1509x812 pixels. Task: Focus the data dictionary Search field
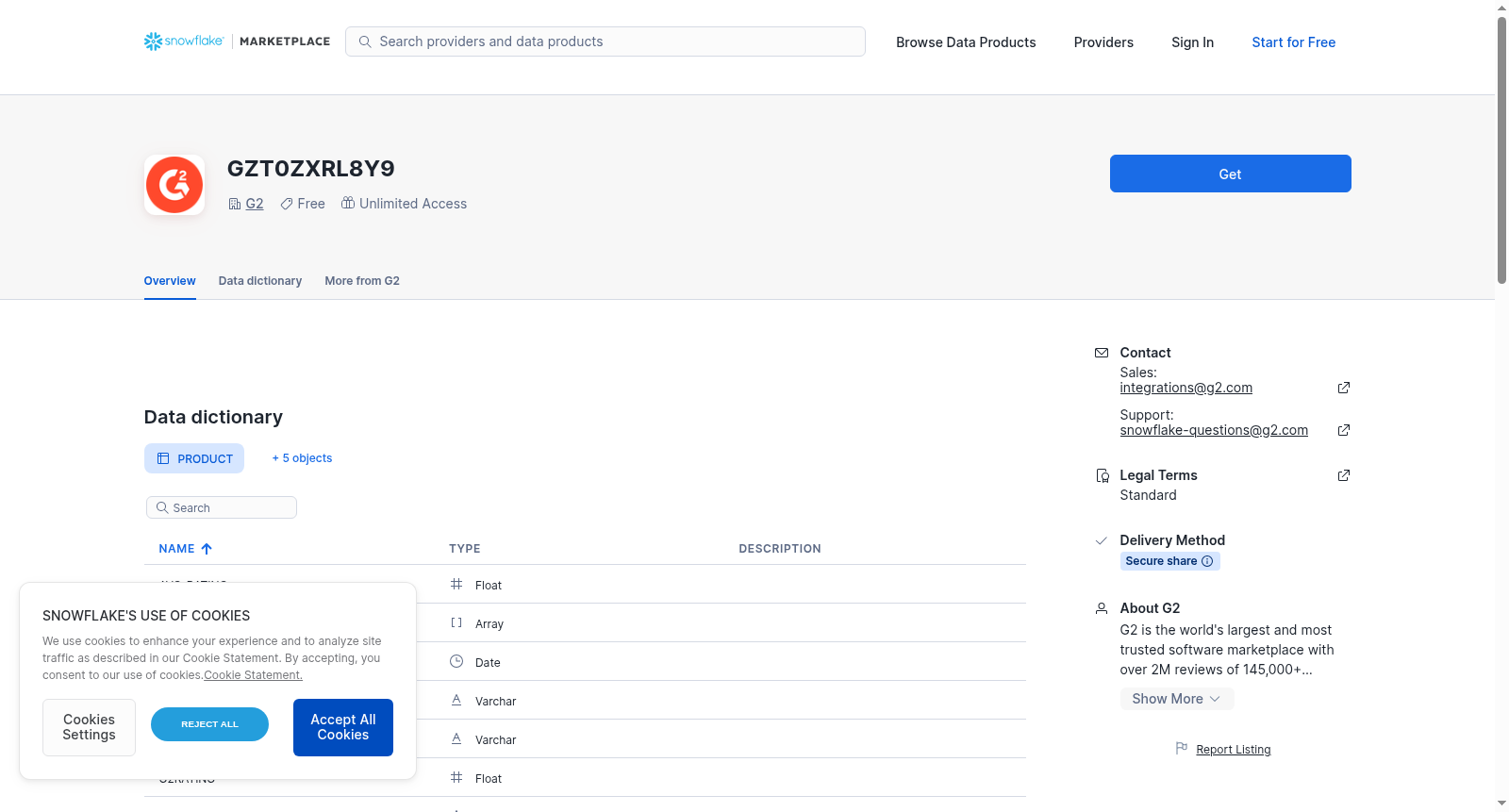tap(222, 507)
